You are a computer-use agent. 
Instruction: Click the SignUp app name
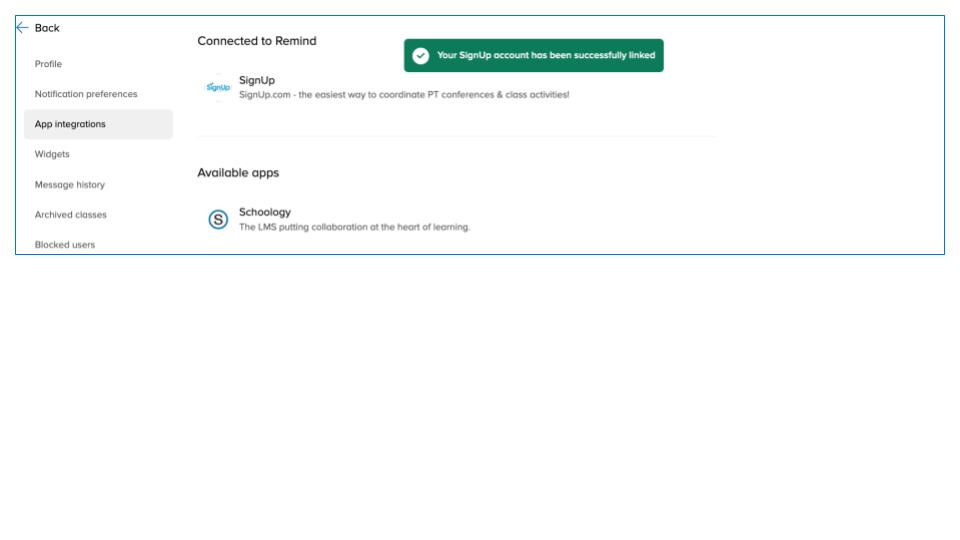[257, 80]
